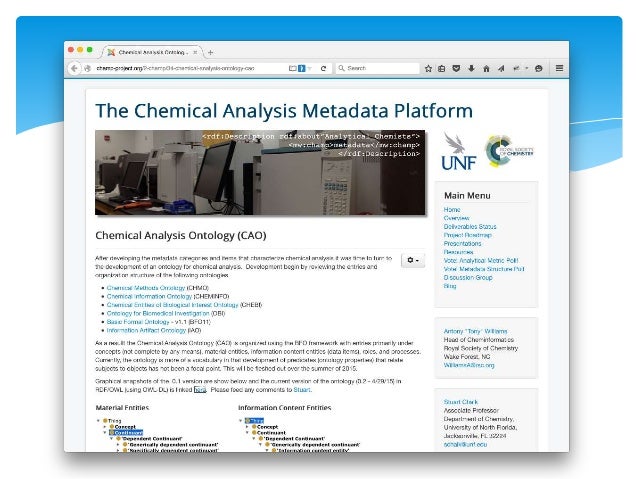Expand Concept in Material Entities tree
The height and width of the screenshot is (479, 638).
point(105,427)
